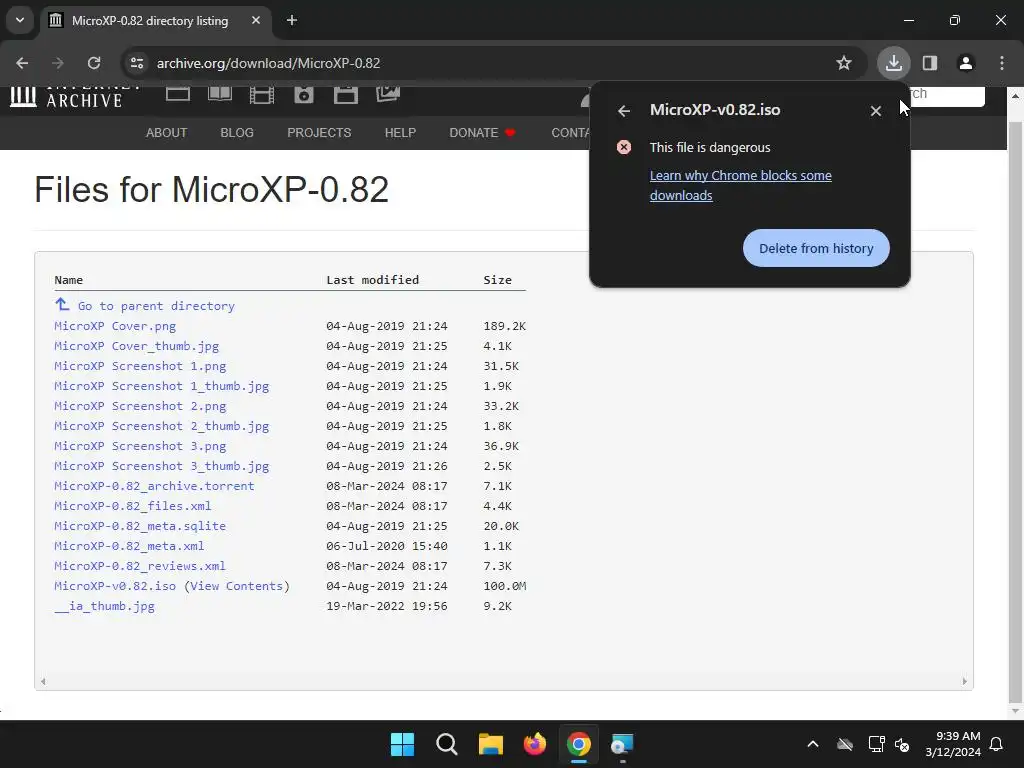
Task: Download MicroXP-0.82_archive.torrent file
Action: (154, 486)
